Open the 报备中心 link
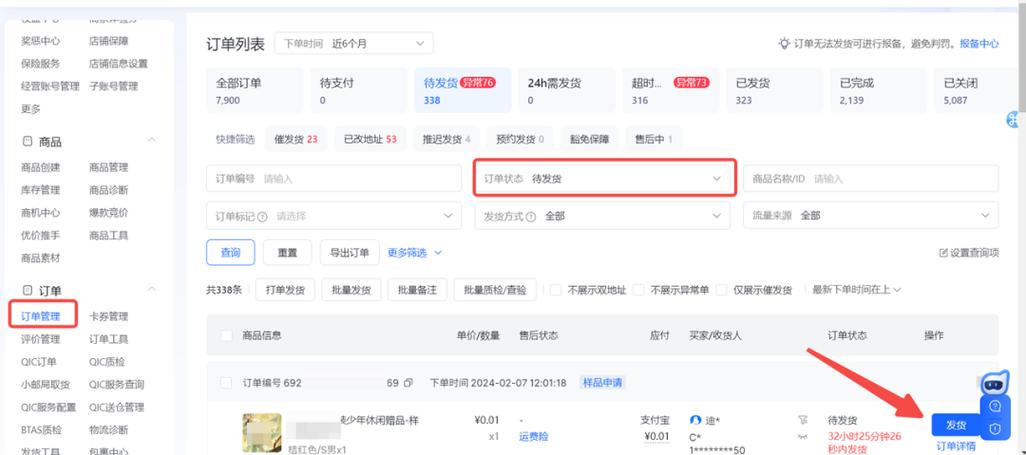1026x455 pixels. click(979, 44)
